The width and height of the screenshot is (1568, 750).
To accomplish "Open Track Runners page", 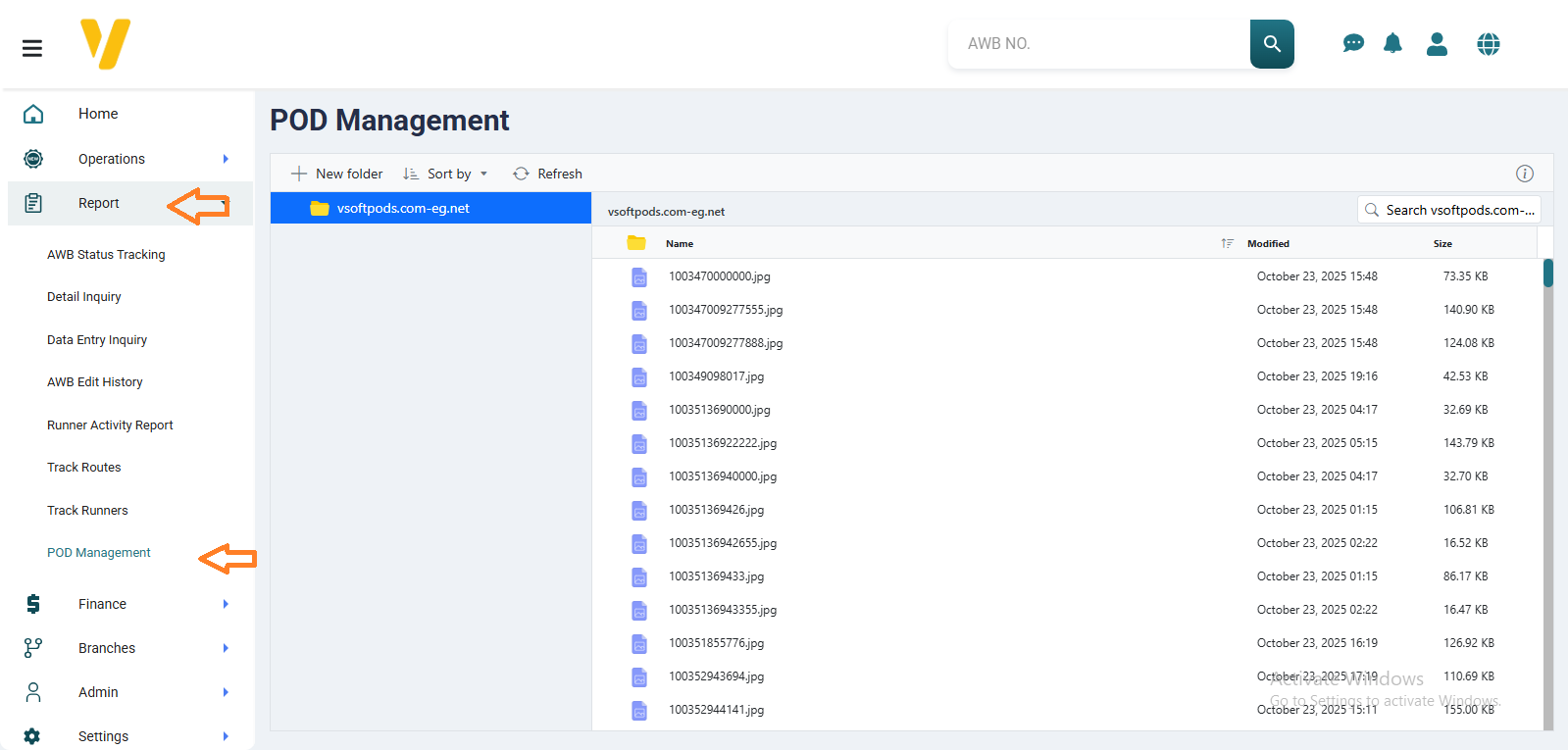I will 87,511.
